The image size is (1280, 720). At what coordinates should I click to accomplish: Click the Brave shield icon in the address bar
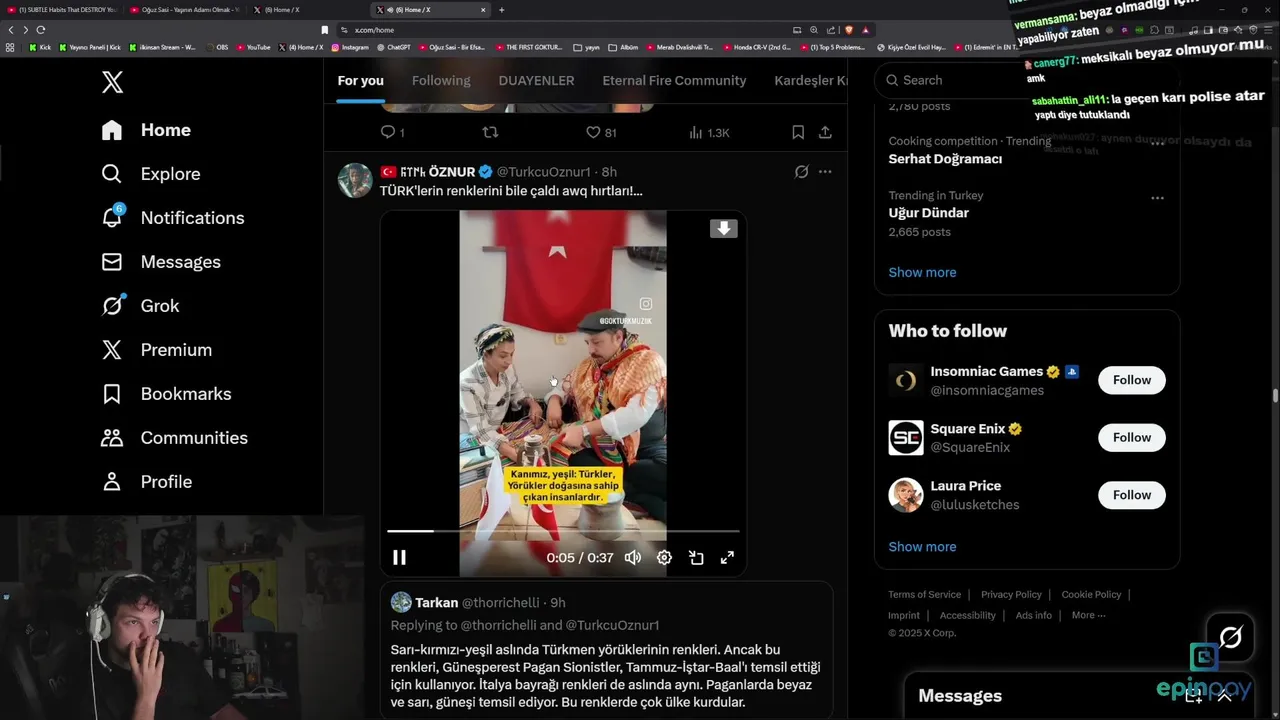point(848,30)
